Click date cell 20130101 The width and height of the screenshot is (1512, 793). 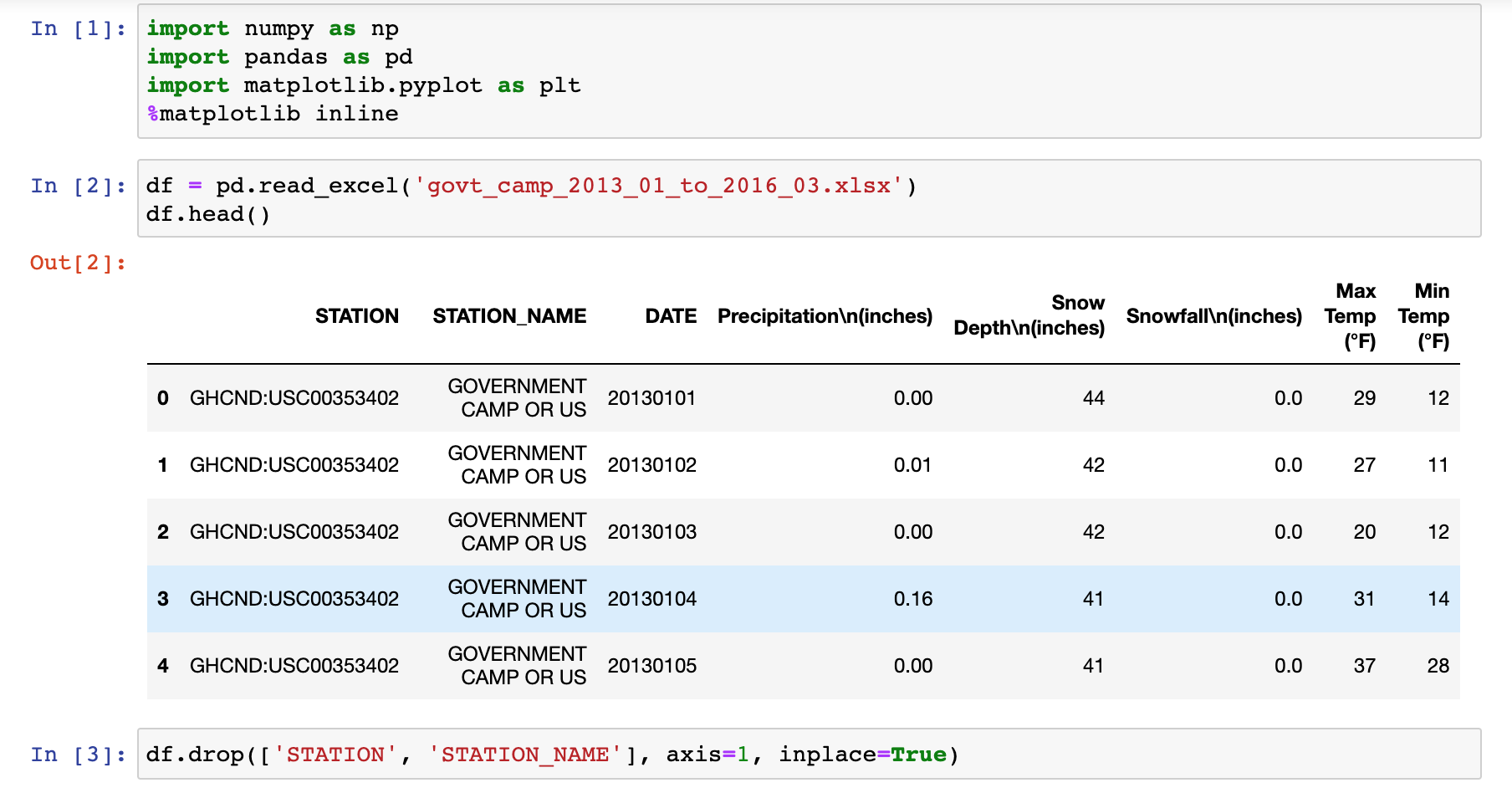pyautogui.click(x=651, y=398)
